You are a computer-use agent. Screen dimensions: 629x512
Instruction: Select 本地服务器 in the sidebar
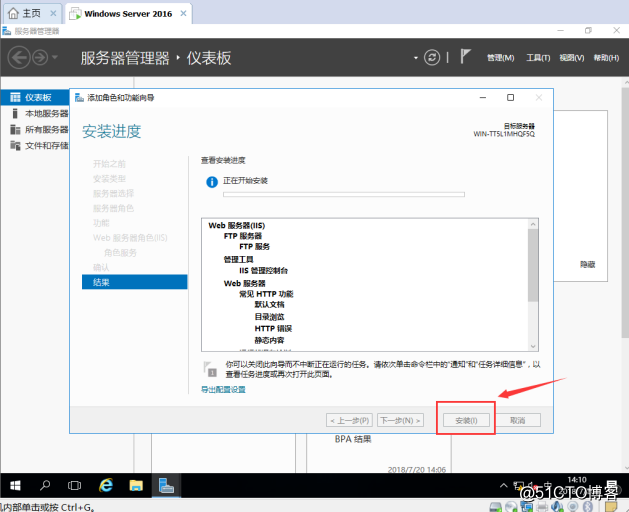click(35, 114)
